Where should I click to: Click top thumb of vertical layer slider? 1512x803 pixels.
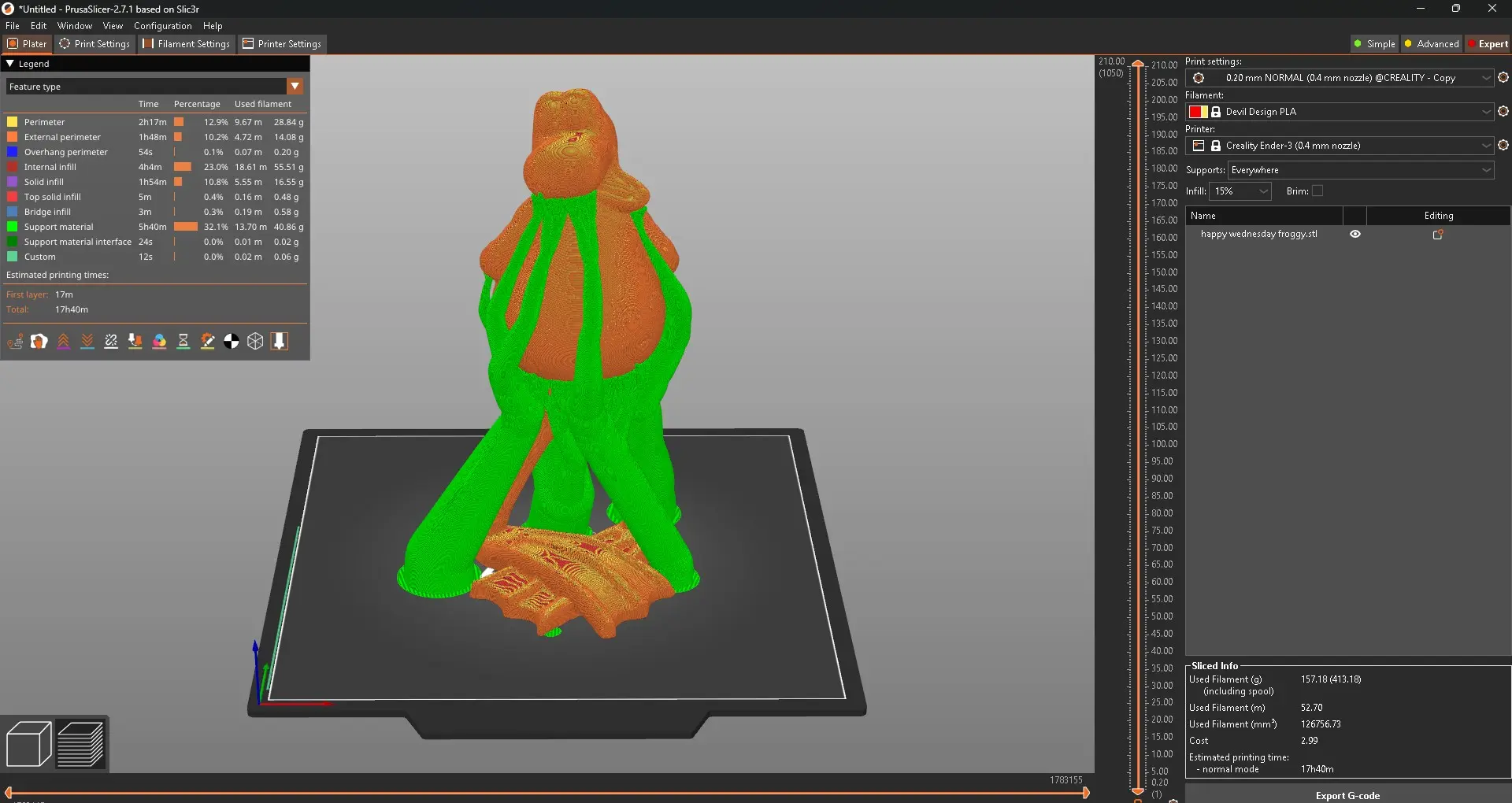coord(1137,63)
